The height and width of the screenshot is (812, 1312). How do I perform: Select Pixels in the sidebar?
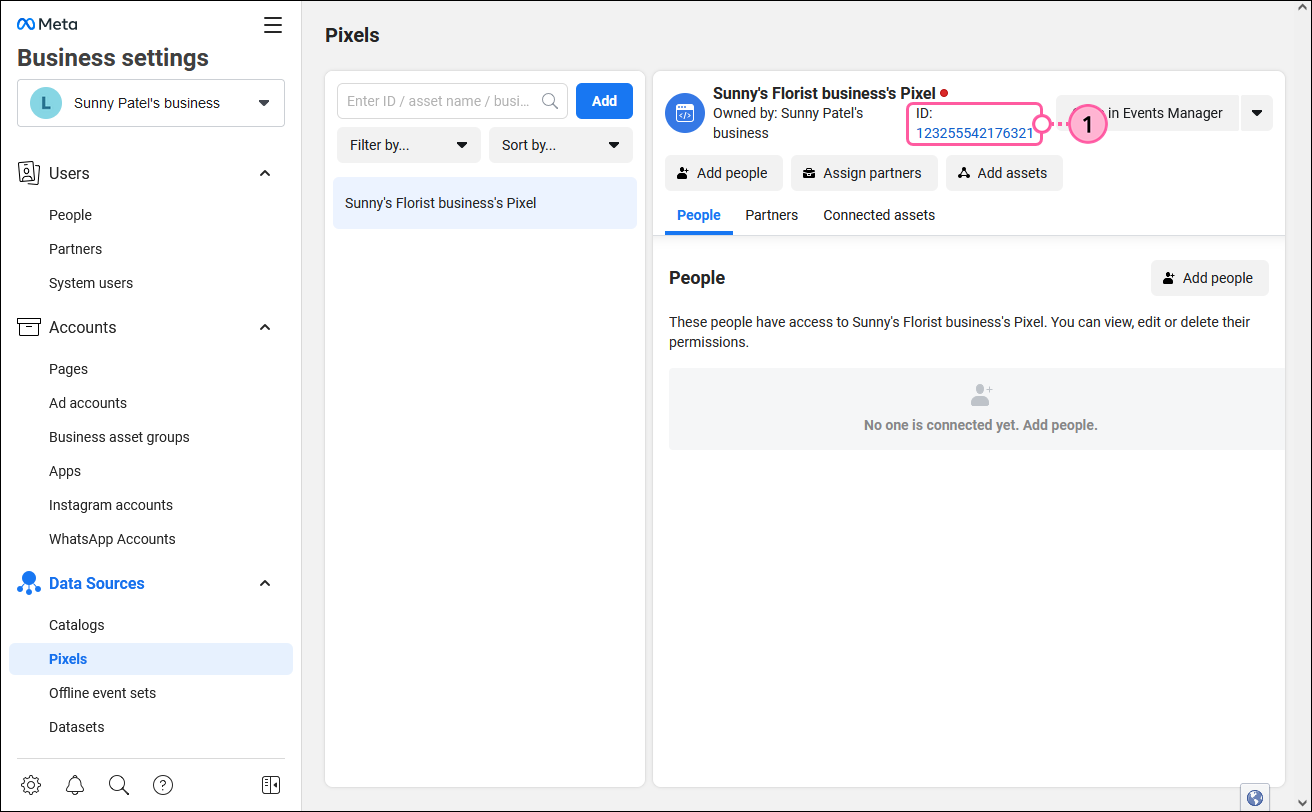click(151, 659)
